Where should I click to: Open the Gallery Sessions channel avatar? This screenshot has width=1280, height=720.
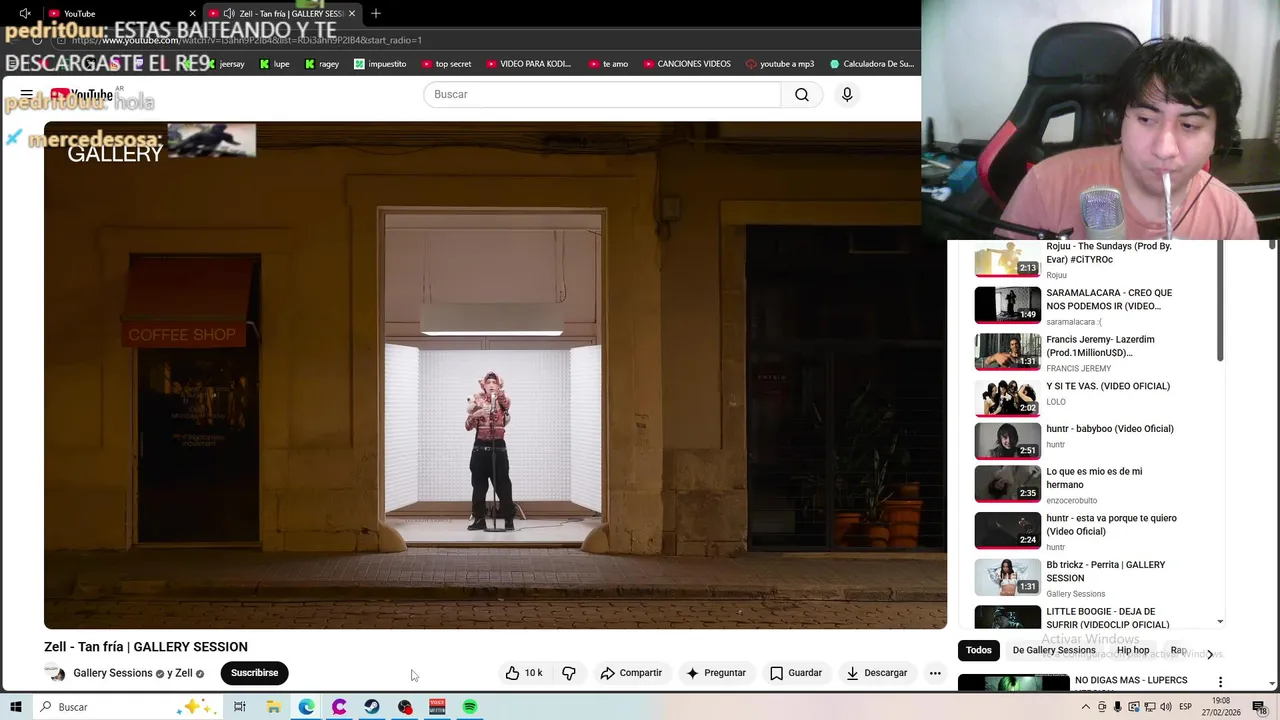(55, 673)
